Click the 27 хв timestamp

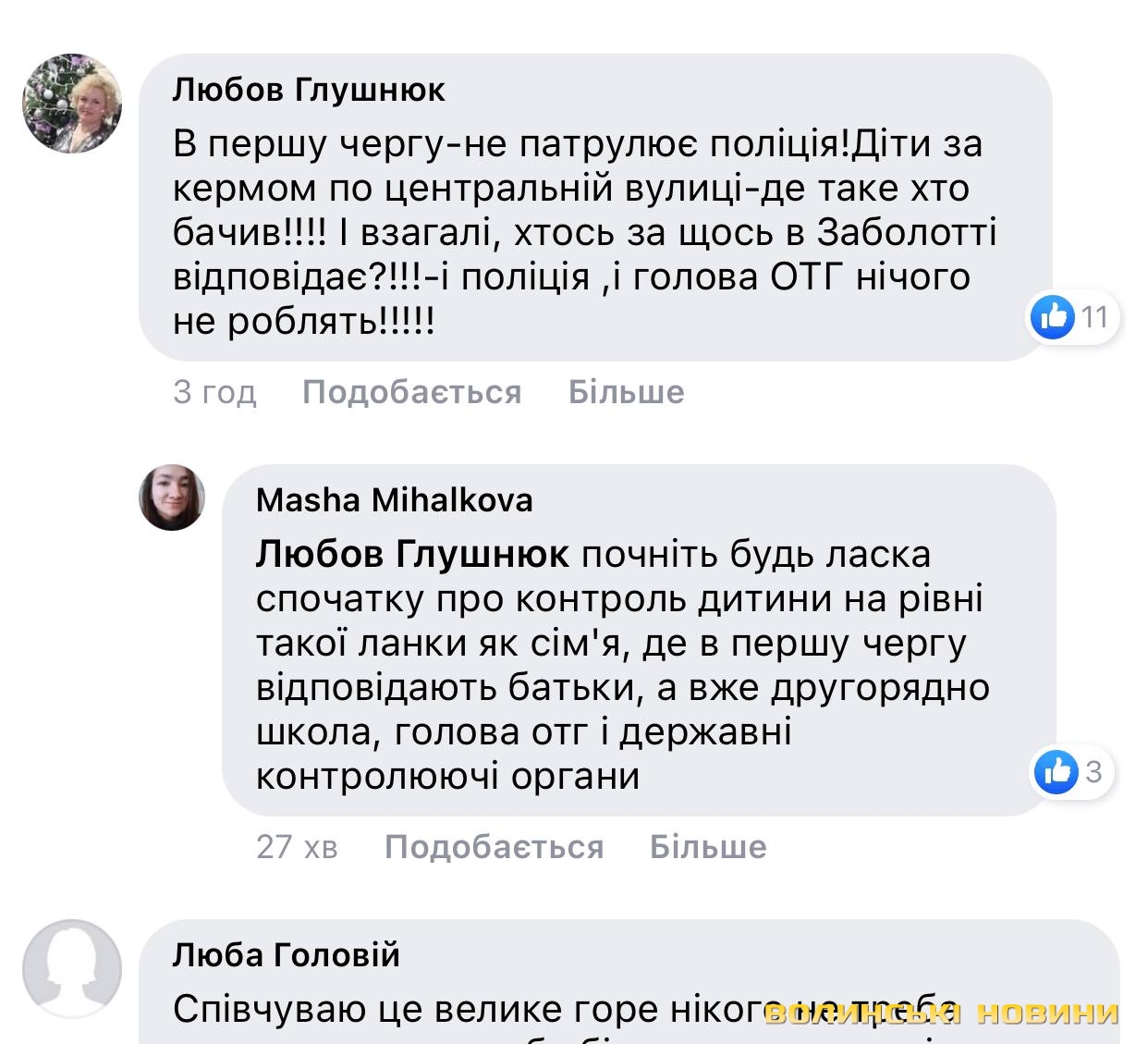click(x=297, y=847)
